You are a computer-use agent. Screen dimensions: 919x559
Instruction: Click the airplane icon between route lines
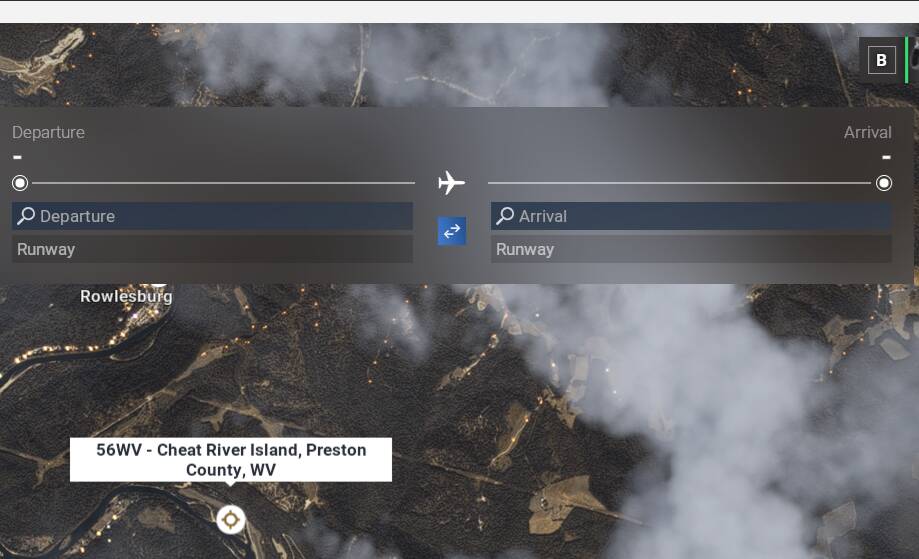(x=451, y=183)
